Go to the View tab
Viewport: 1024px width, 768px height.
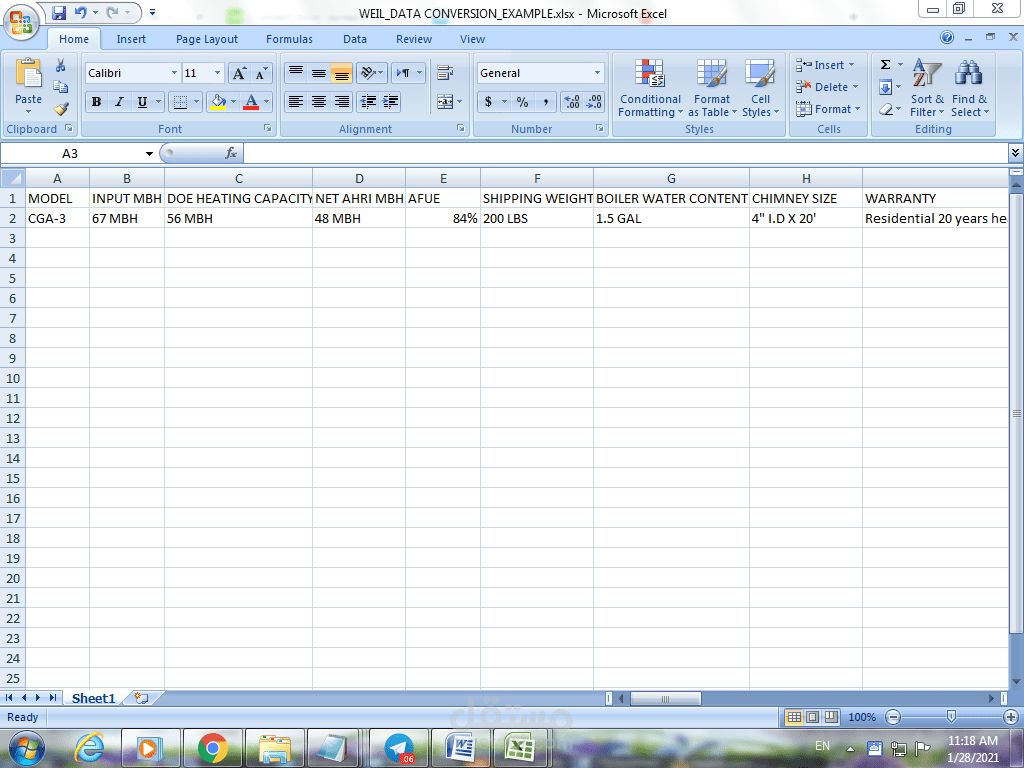472,39
